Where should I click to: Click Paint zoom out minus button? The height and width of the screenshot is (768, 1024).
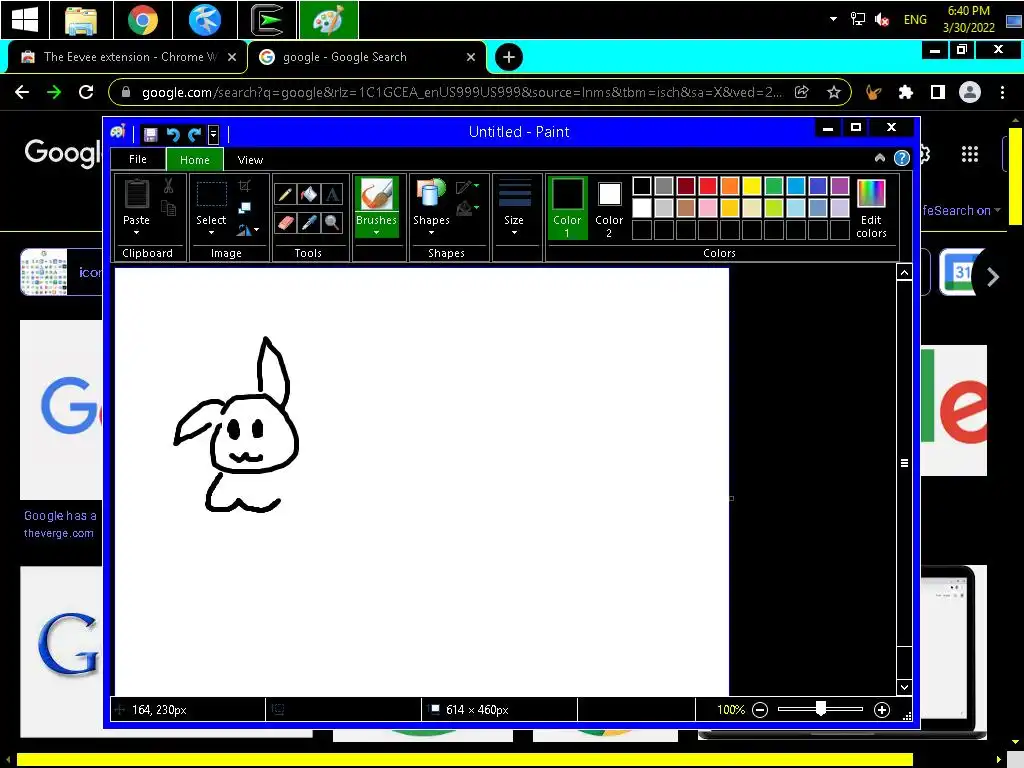point(760,710)
